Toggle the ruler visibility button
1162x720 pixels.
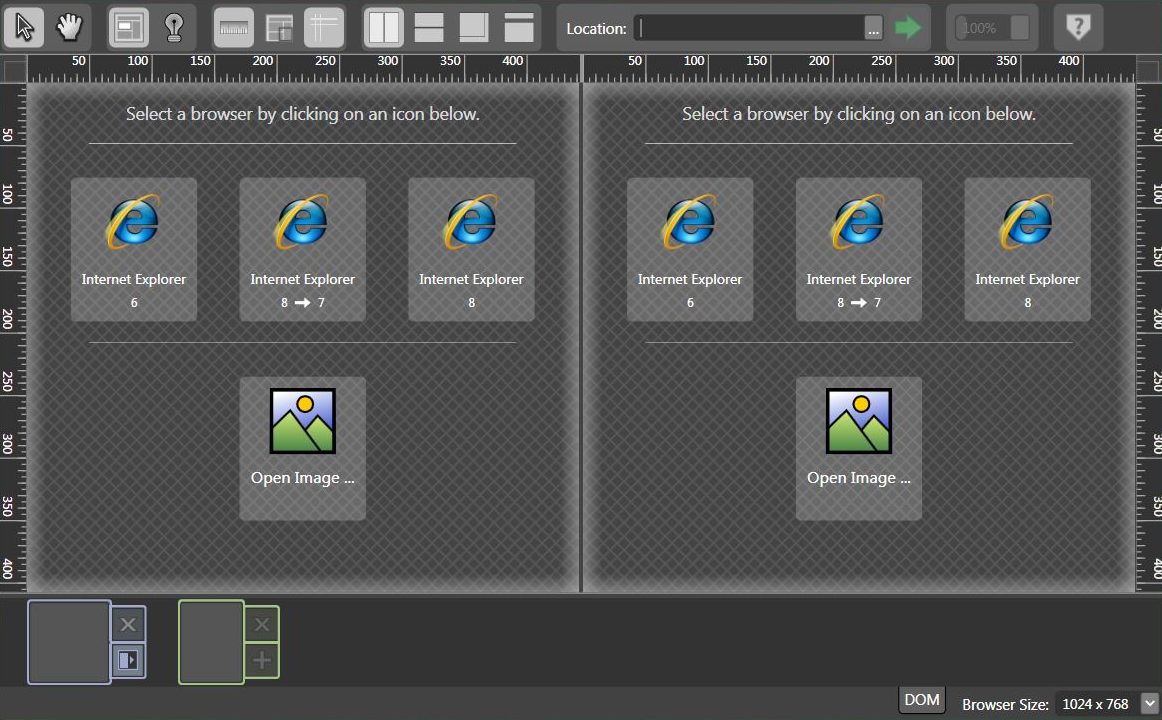pos(234,28)
